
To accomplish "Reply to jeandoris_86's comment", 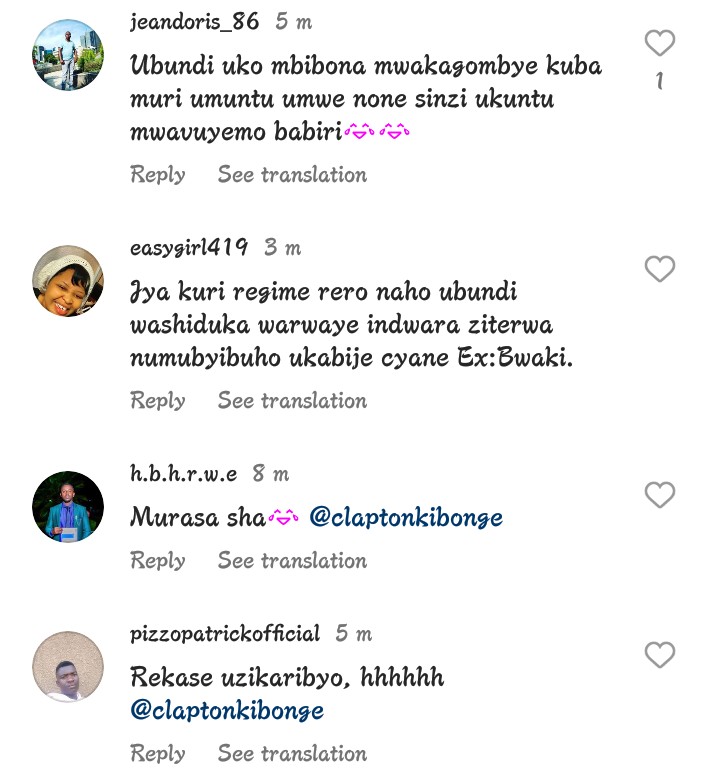I will point(158,175).
